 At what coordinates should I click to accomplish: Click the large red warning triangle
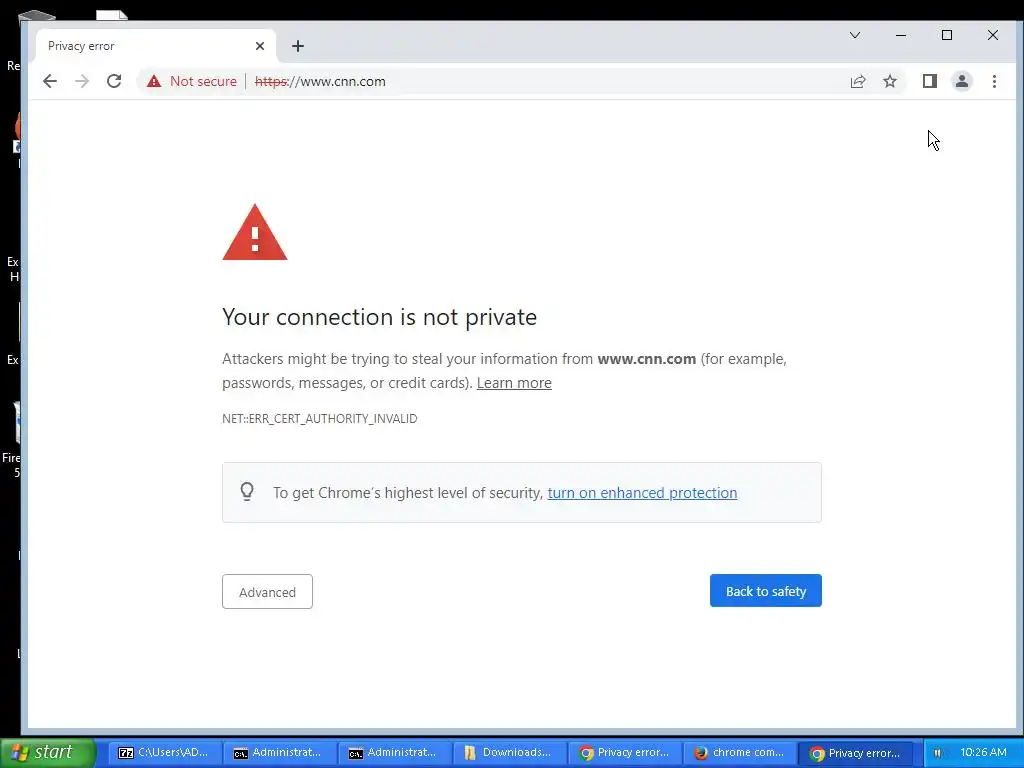[x=255, y=233]
